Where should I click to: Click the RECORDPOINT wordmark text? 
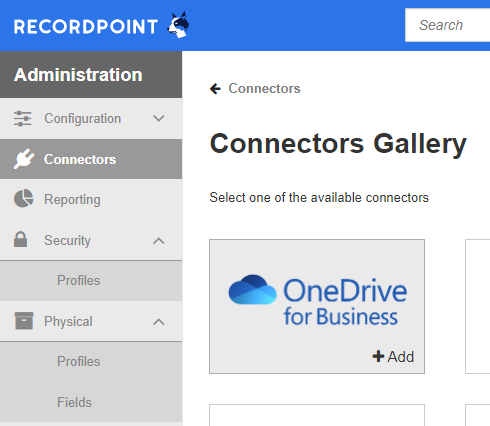click(x=86, y=27)
